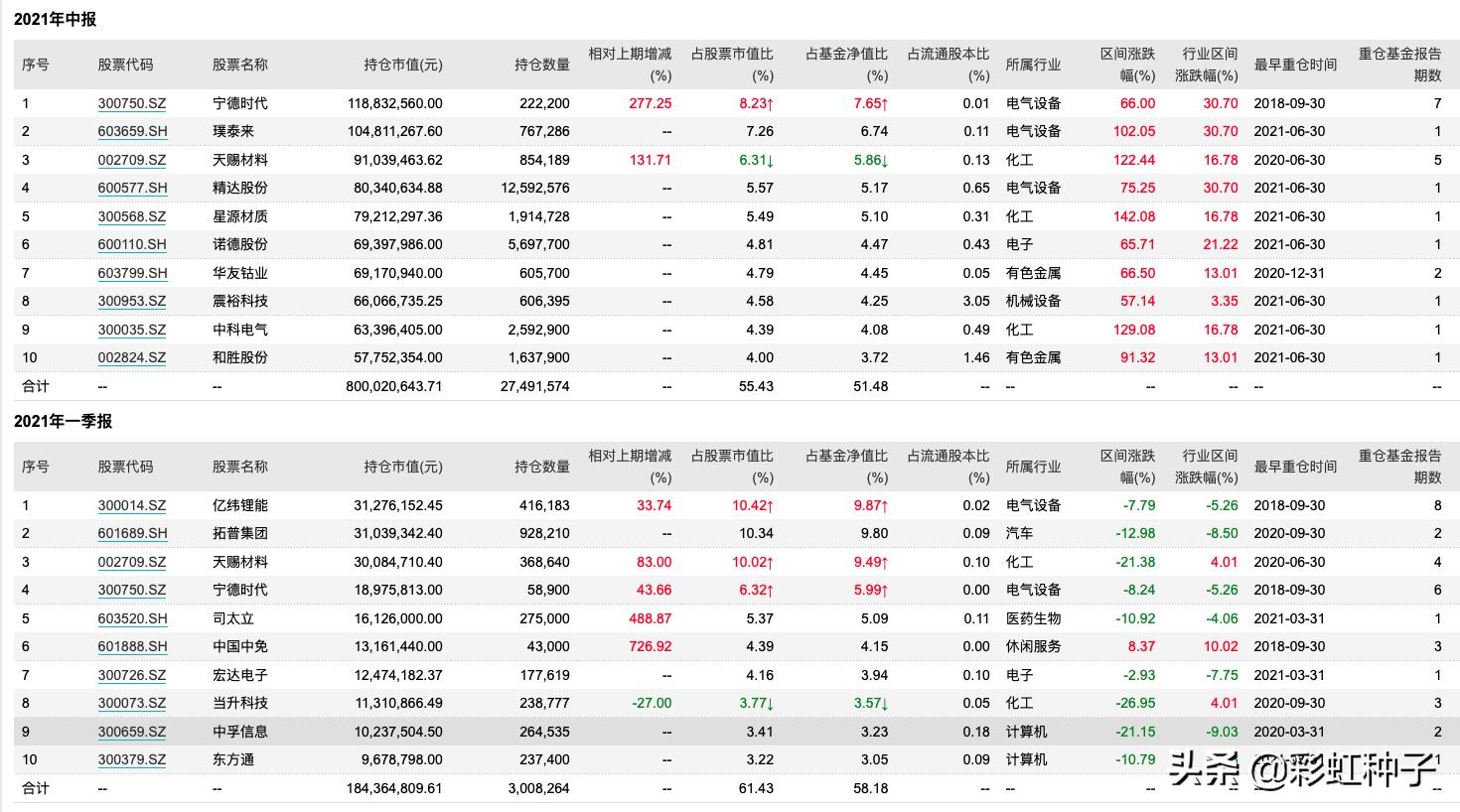Click the 601689.SH stock link
The height and width of the screenshot is (812, 1460).
[x=132, y=533]
